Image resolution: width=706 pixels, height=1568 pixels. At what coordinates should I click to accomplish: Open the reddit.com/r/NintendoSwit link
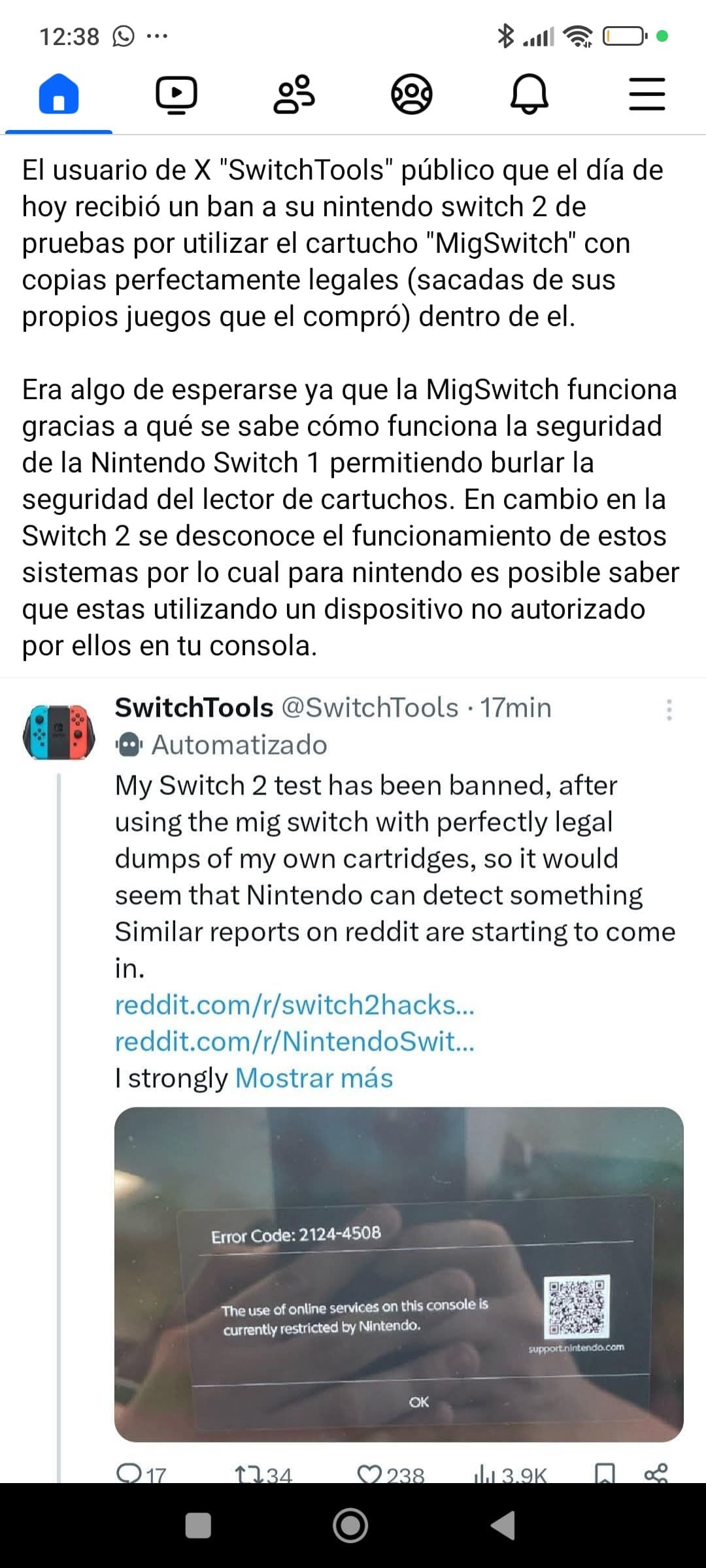point(294,1041)
